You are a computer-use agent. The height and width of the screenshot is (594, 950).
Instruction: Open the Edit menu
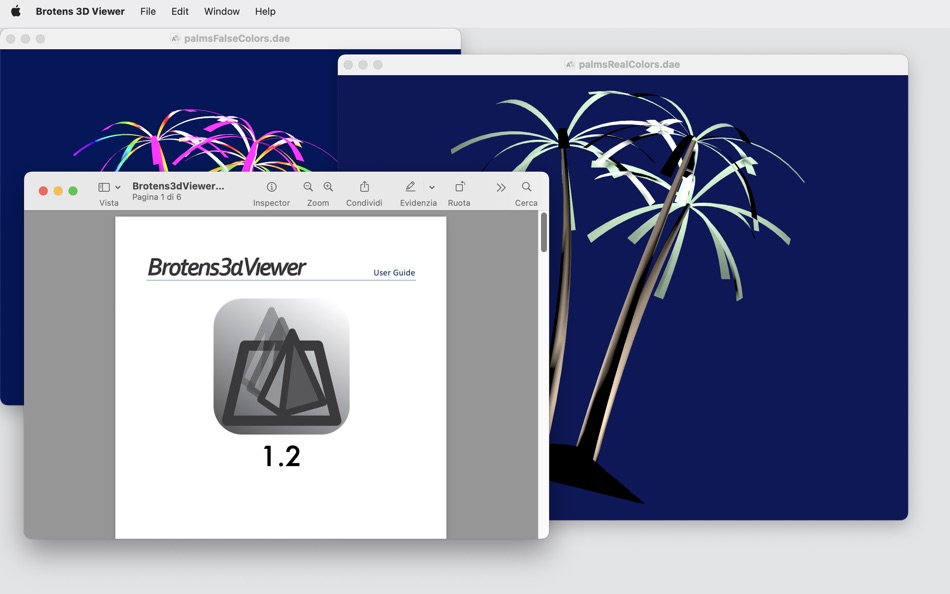tap(179, 11)
